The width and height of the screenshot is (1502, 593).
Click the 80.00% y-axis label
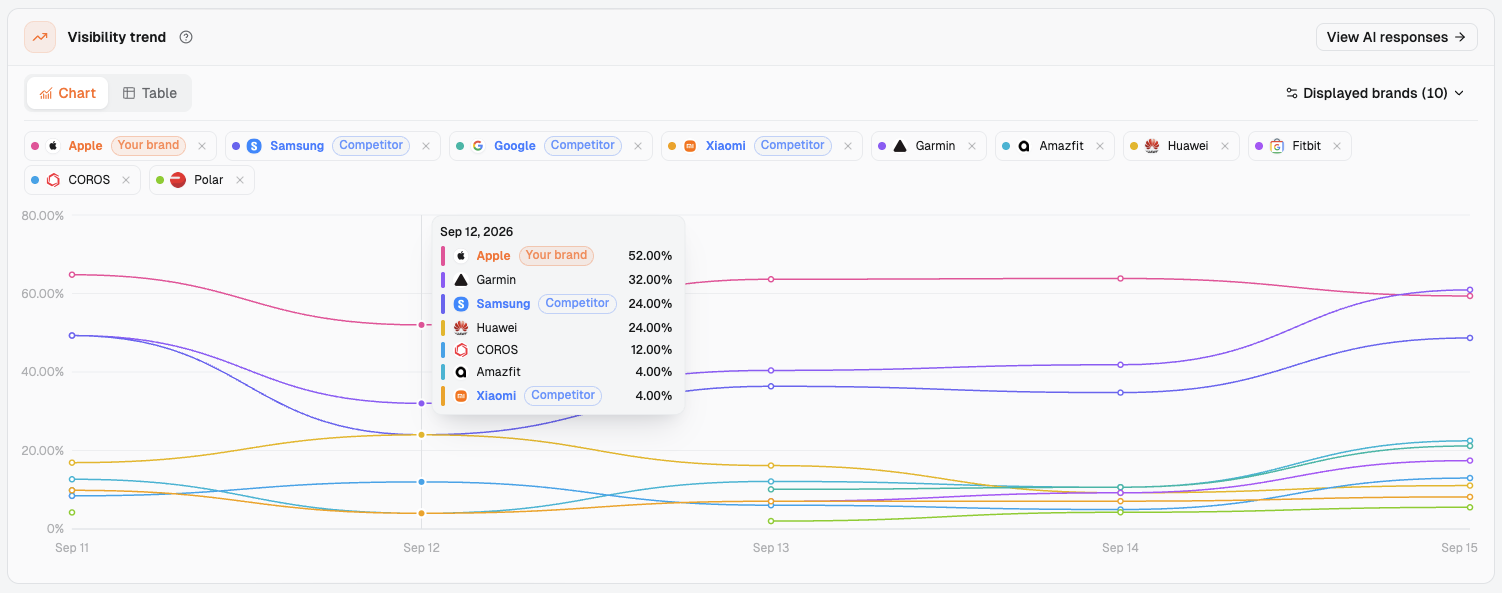click(43, 215)
